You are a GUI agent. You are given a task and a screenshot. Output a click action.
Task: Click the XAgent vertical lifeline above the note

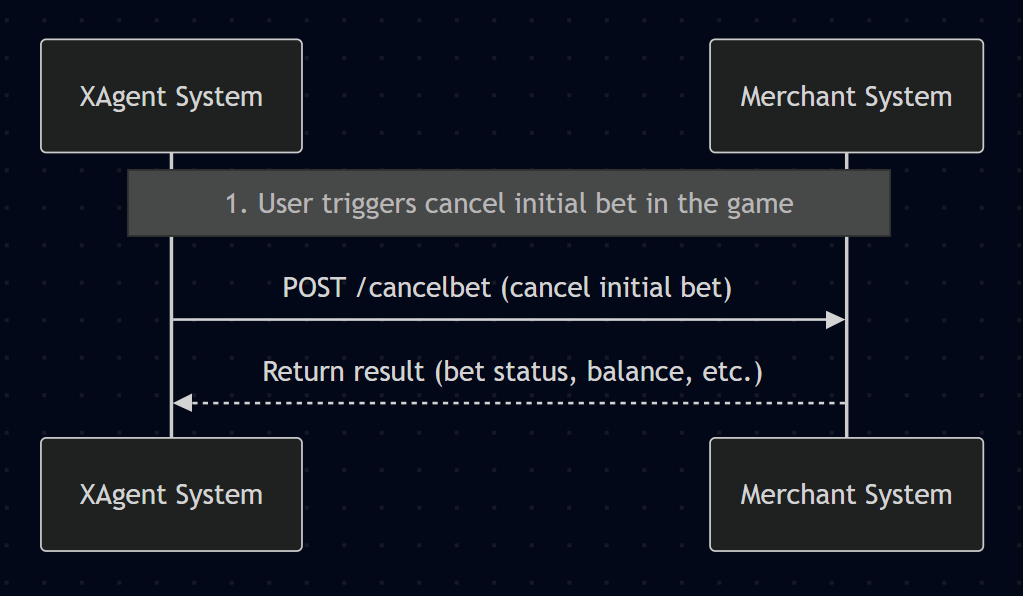[171, 161]
